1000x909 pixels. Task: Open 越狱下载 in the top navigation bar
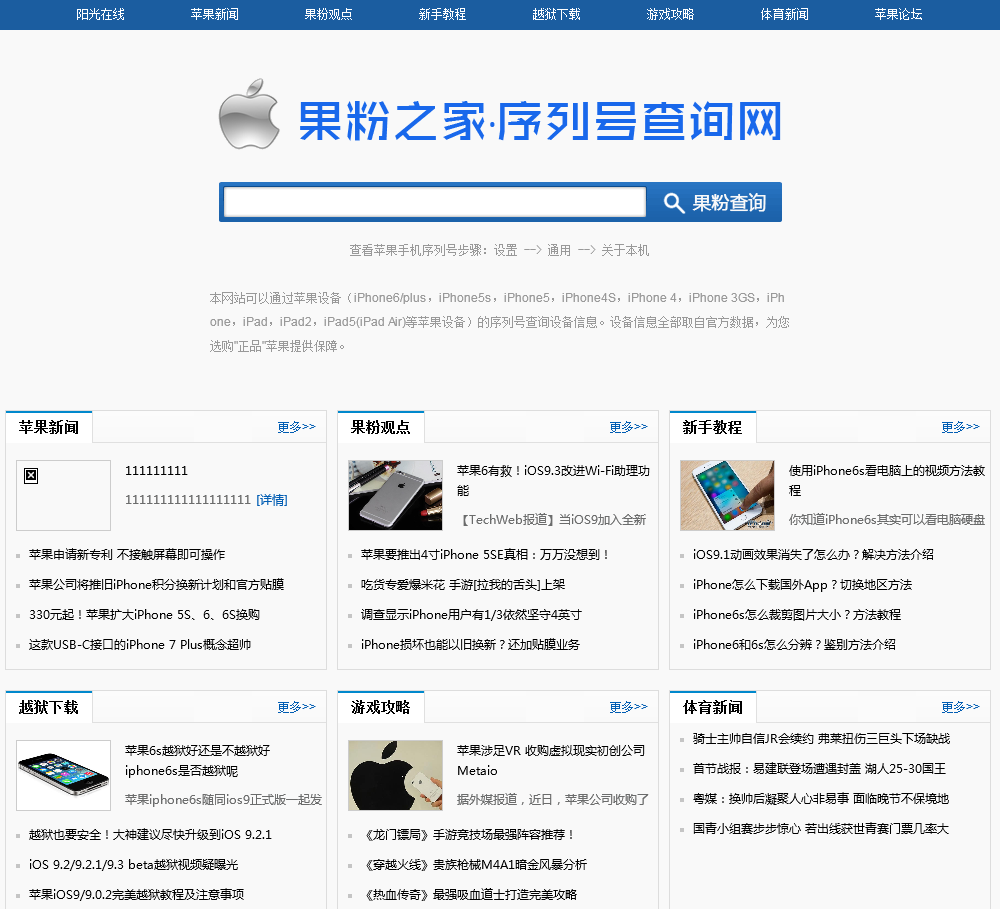pyautogui.click(x=556, y=14)
